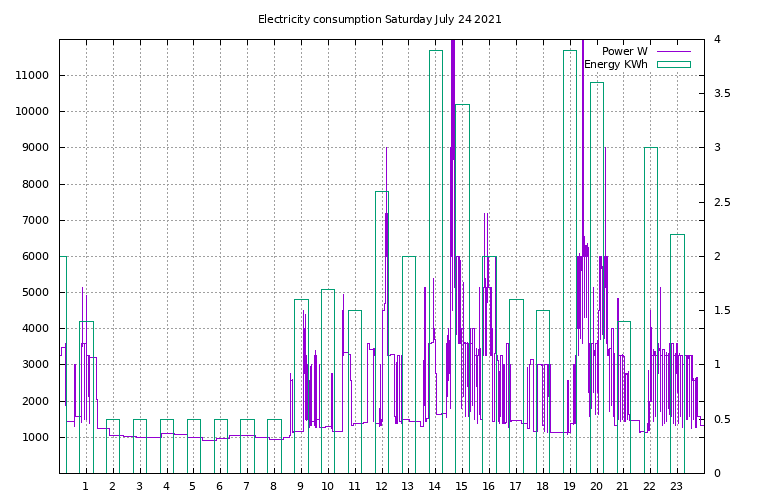Click the 'Power W' legend label

(624, 51)
